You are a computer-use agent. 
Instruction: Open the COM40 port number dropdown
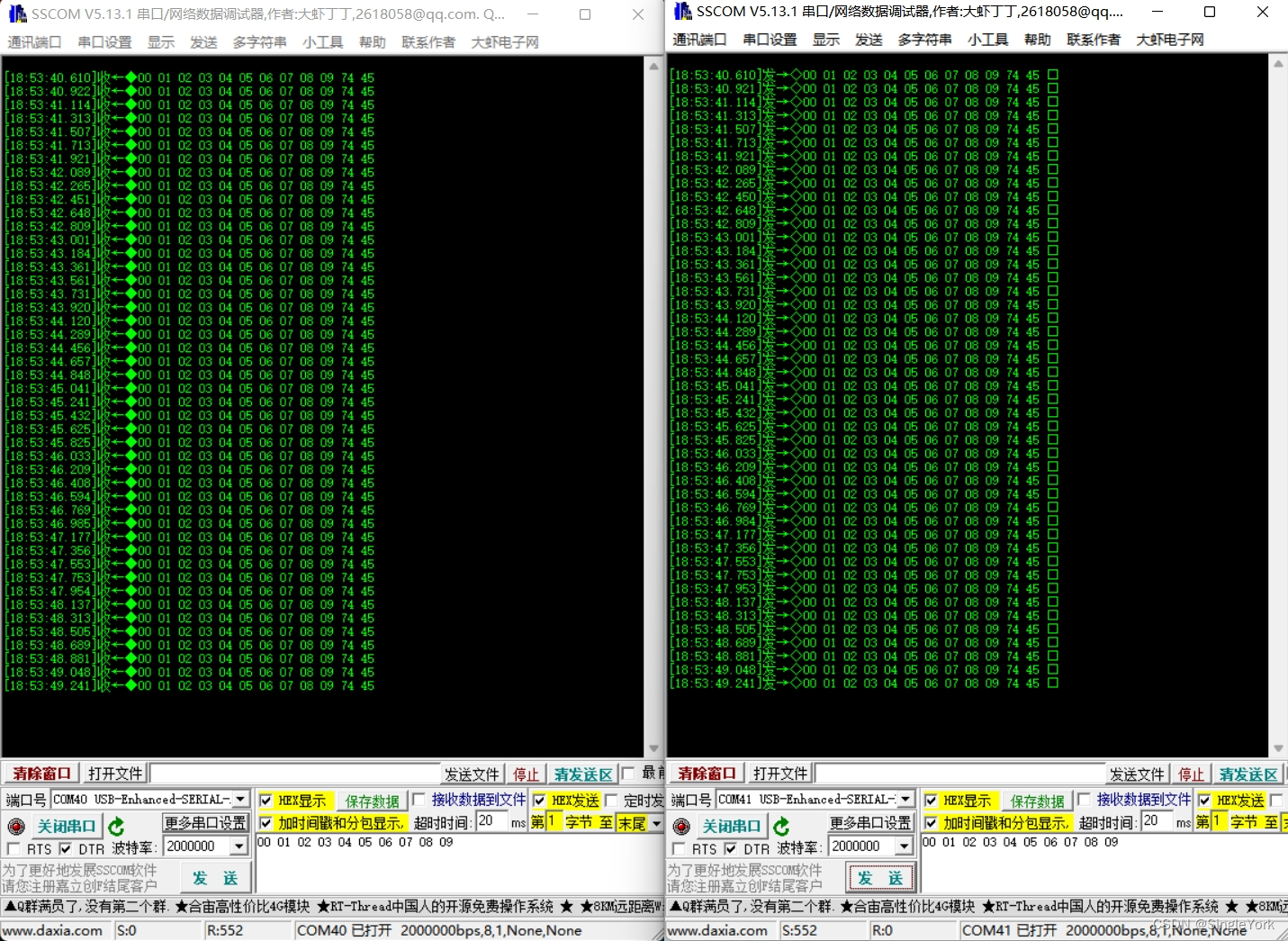pos(239,799)
